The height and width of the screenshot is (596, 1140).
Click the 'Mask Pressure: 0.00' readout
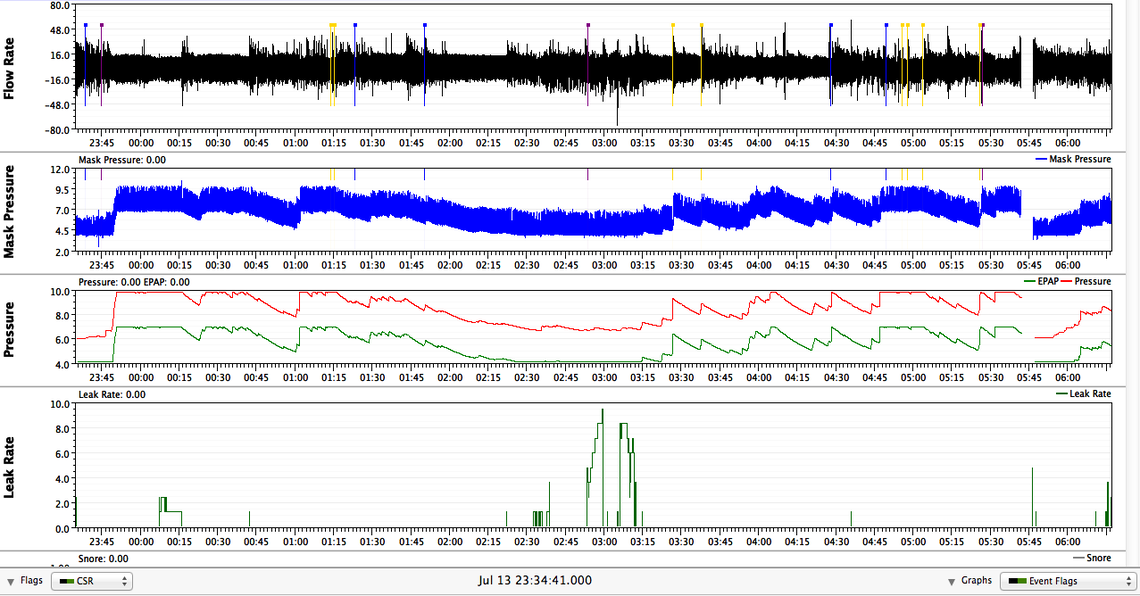click(122, 160)
